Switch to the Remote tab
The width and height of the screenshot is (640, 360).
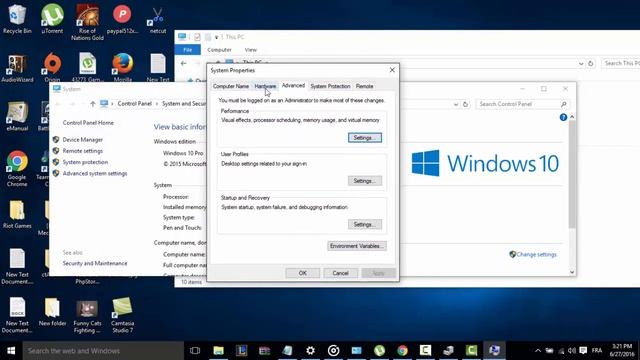coord(364,86)
